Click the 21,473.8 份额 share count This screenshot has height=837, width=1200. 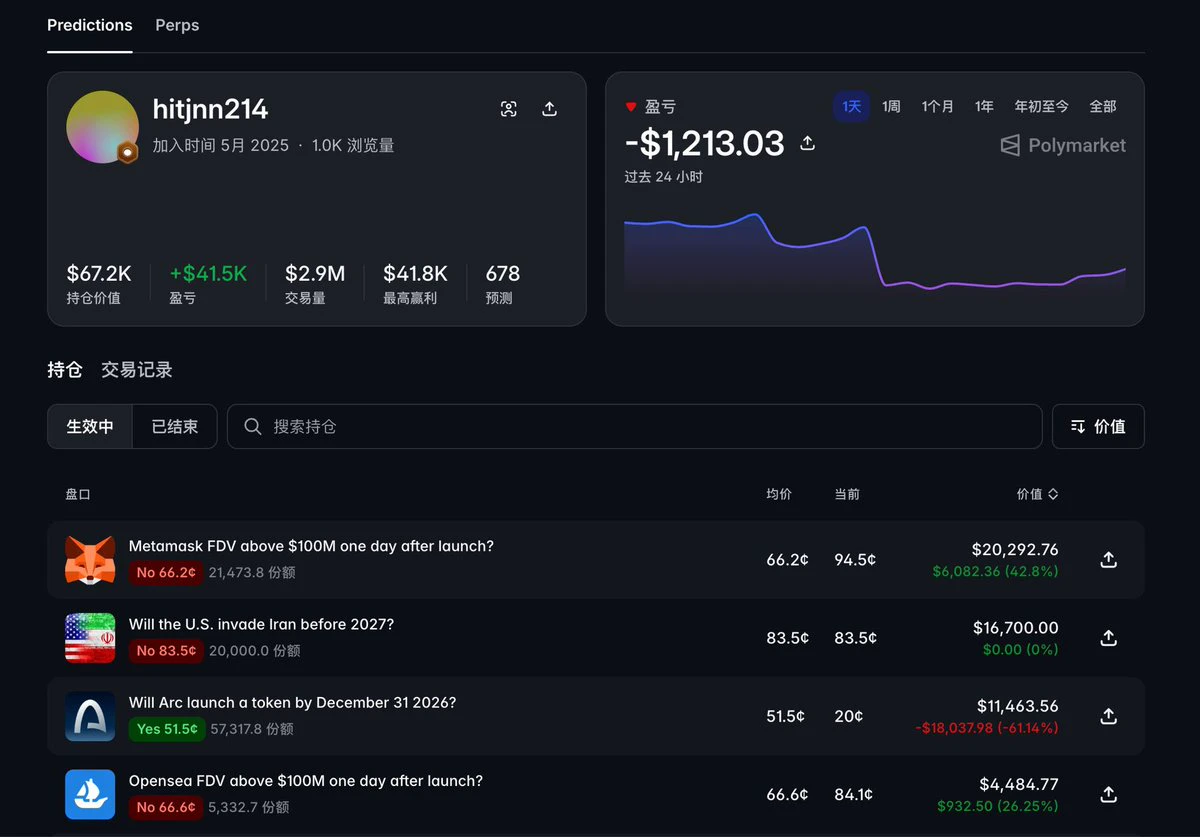pyautogui.click(x=252, y=573)
